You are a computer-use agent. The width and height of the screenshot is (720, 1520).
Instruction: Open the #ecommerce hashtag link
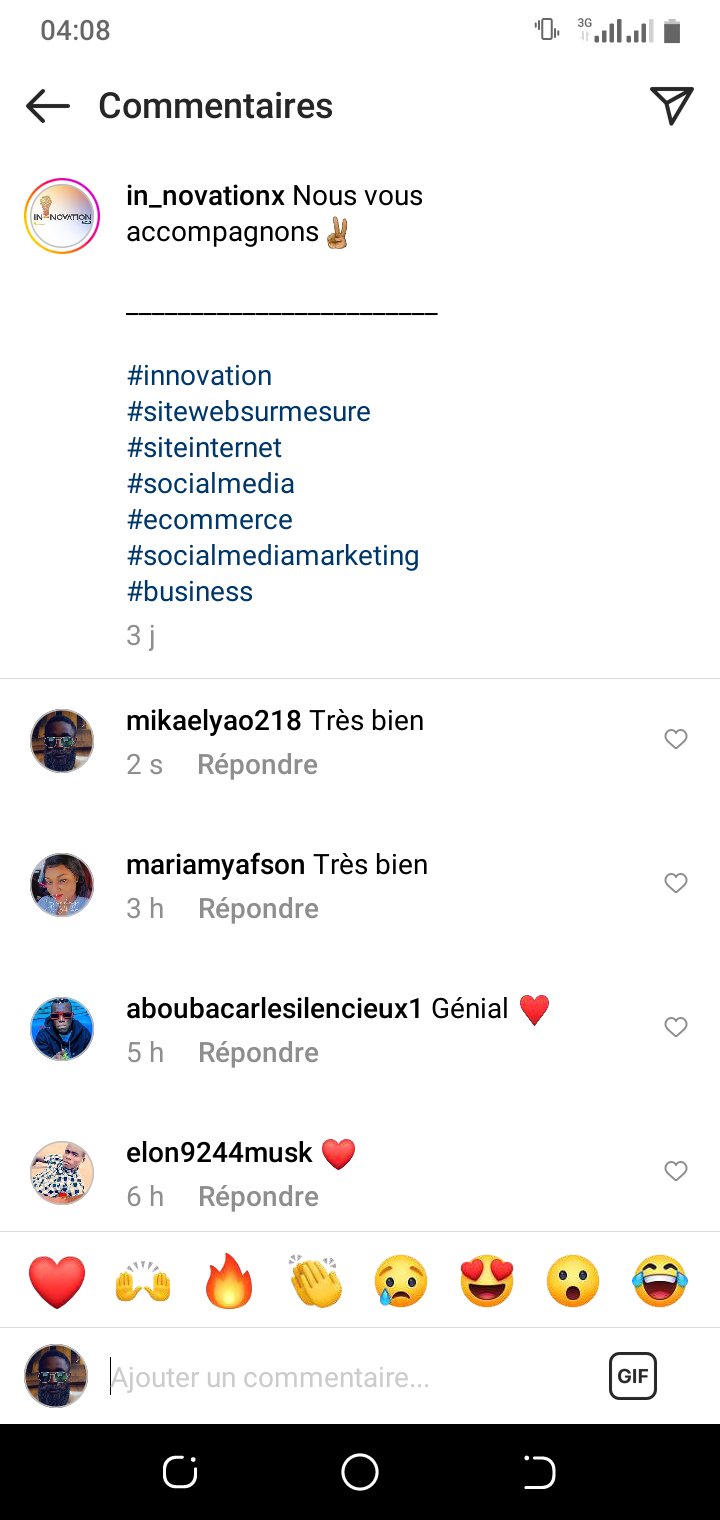tap(210, 520)
